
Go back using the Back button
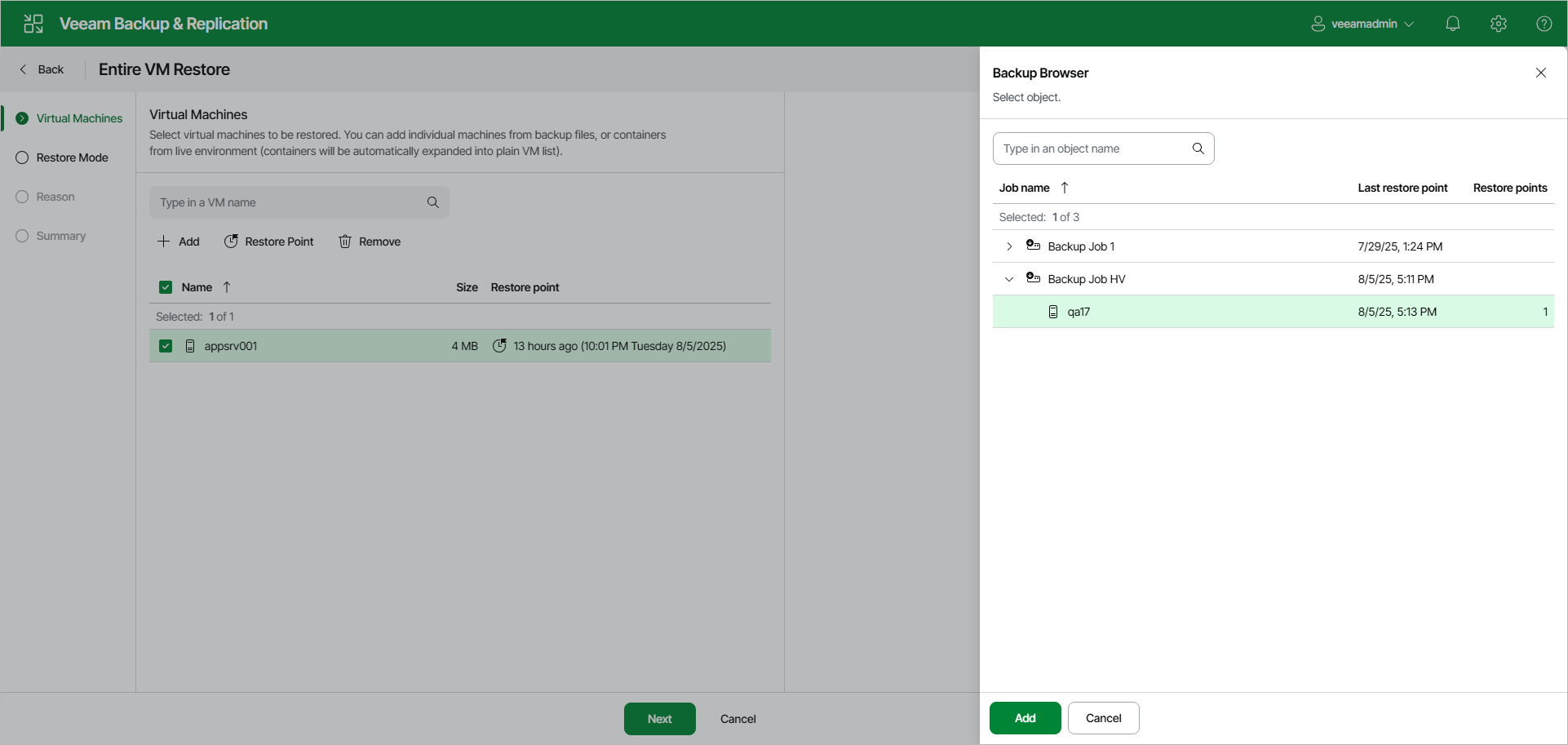pos(42,69)
